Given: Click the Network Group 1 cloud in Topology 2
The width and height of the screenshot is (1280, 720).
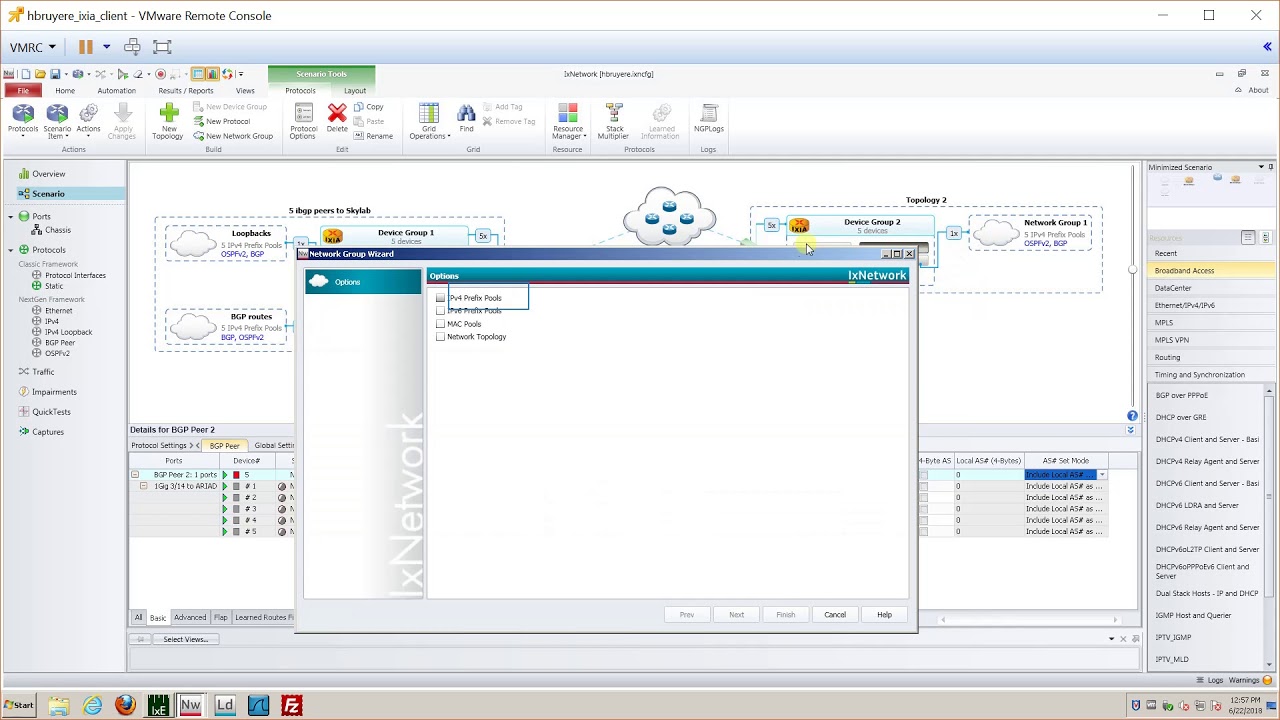Looking at the screenshot, I should click(x=996, y=234).
